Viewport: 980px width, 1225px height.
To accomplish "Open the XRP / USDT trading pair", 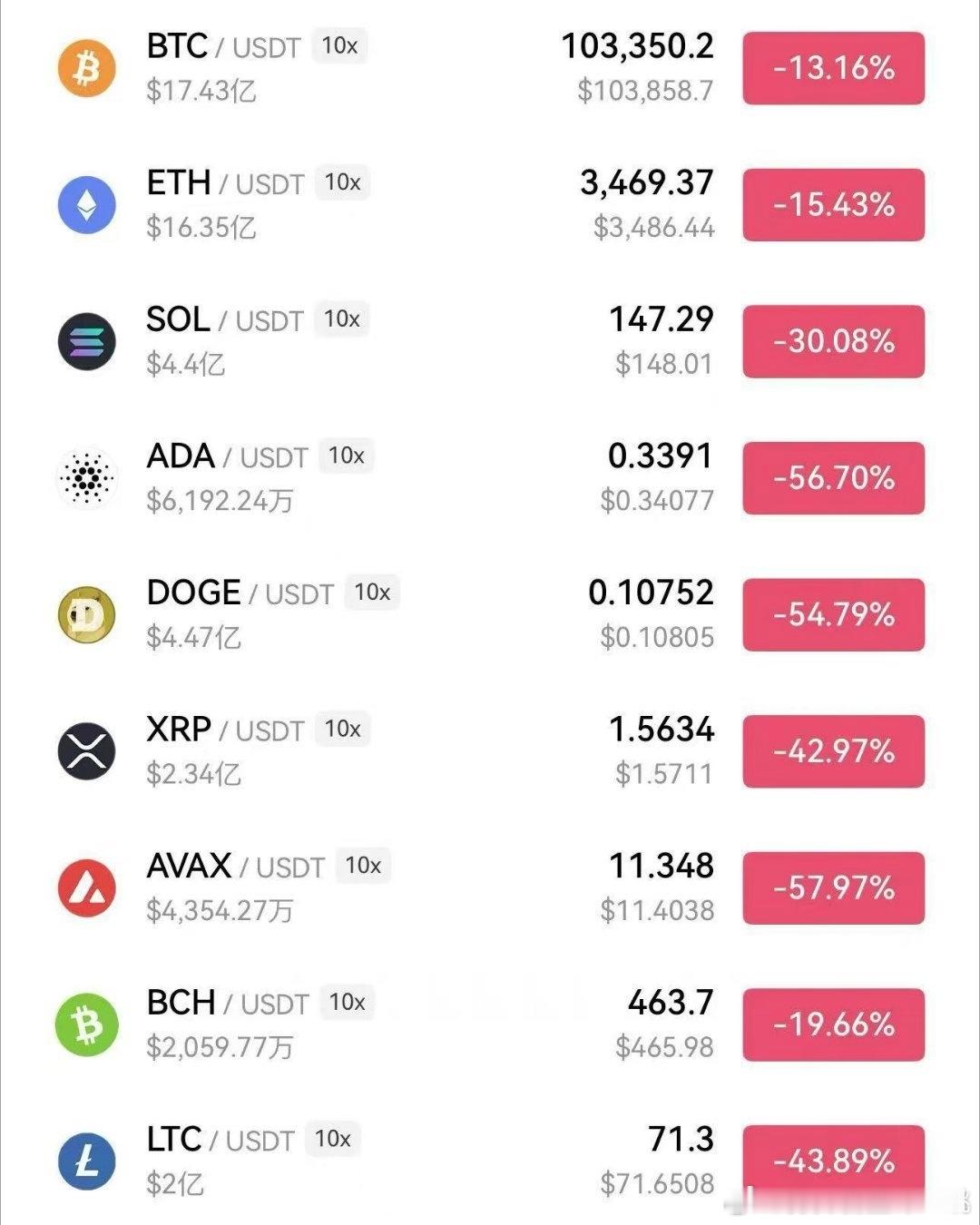I will point(224,730).
